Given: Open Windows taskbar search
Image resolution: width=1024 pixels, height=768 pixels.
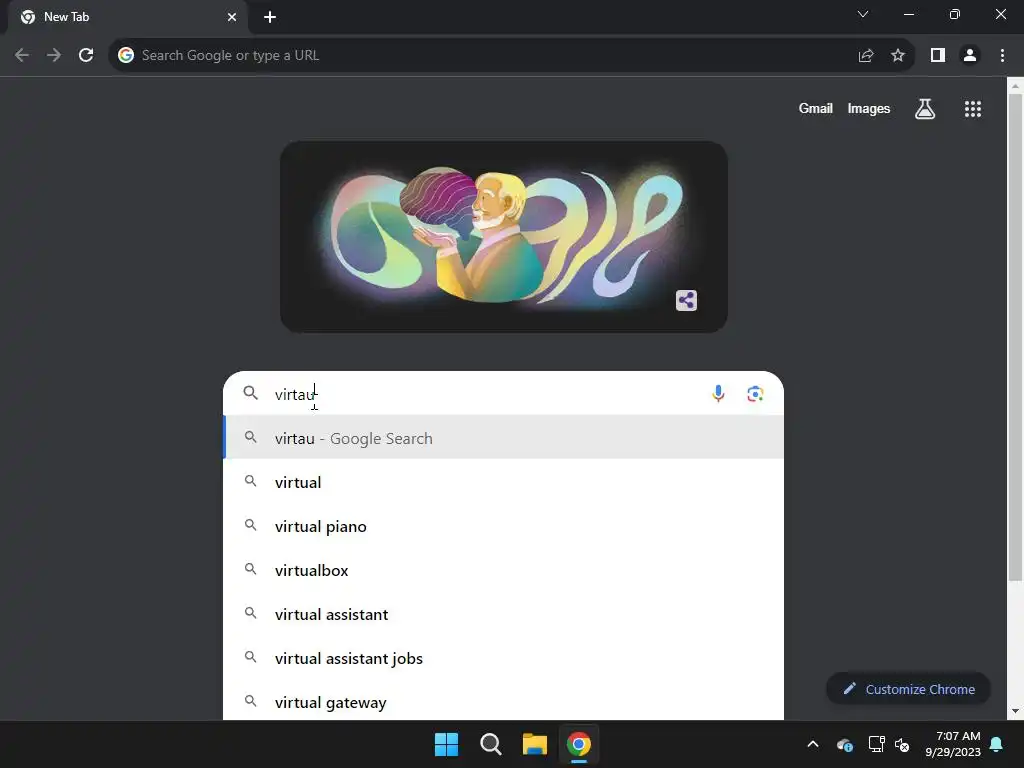Looking at the screenshot, I should tap(490, 744).
